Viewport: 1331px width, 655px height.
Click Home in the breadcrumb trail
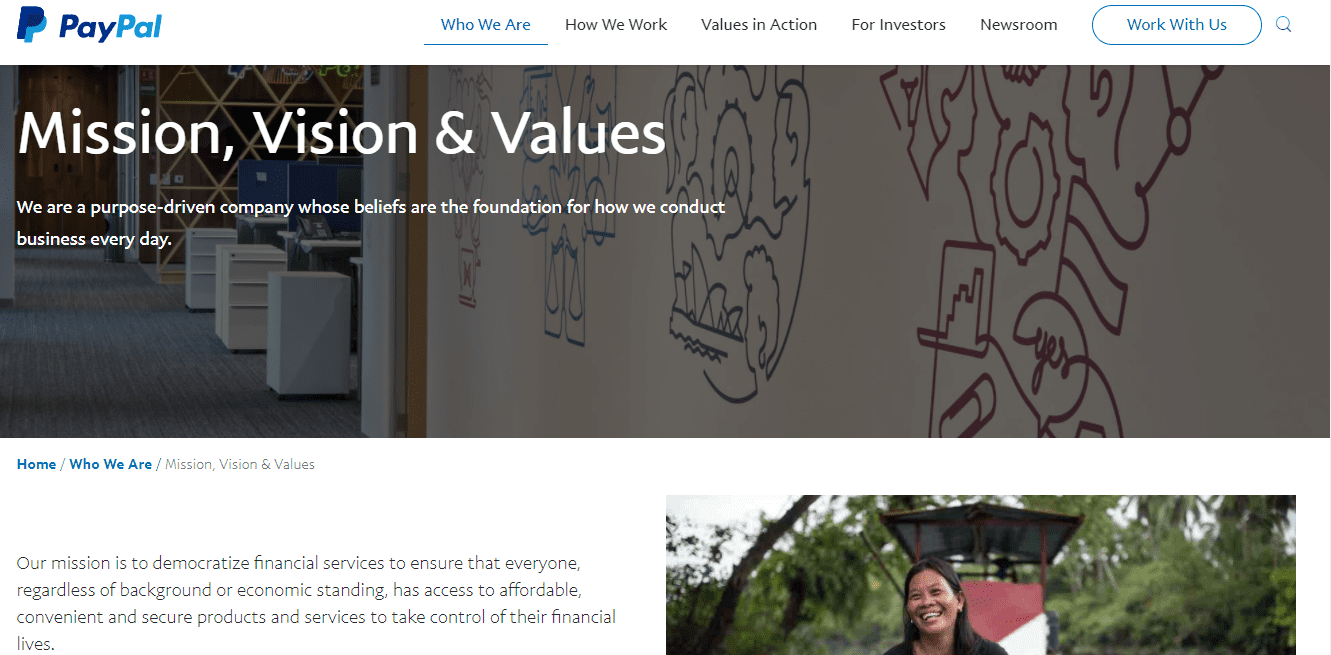click(x=36, y=464)
